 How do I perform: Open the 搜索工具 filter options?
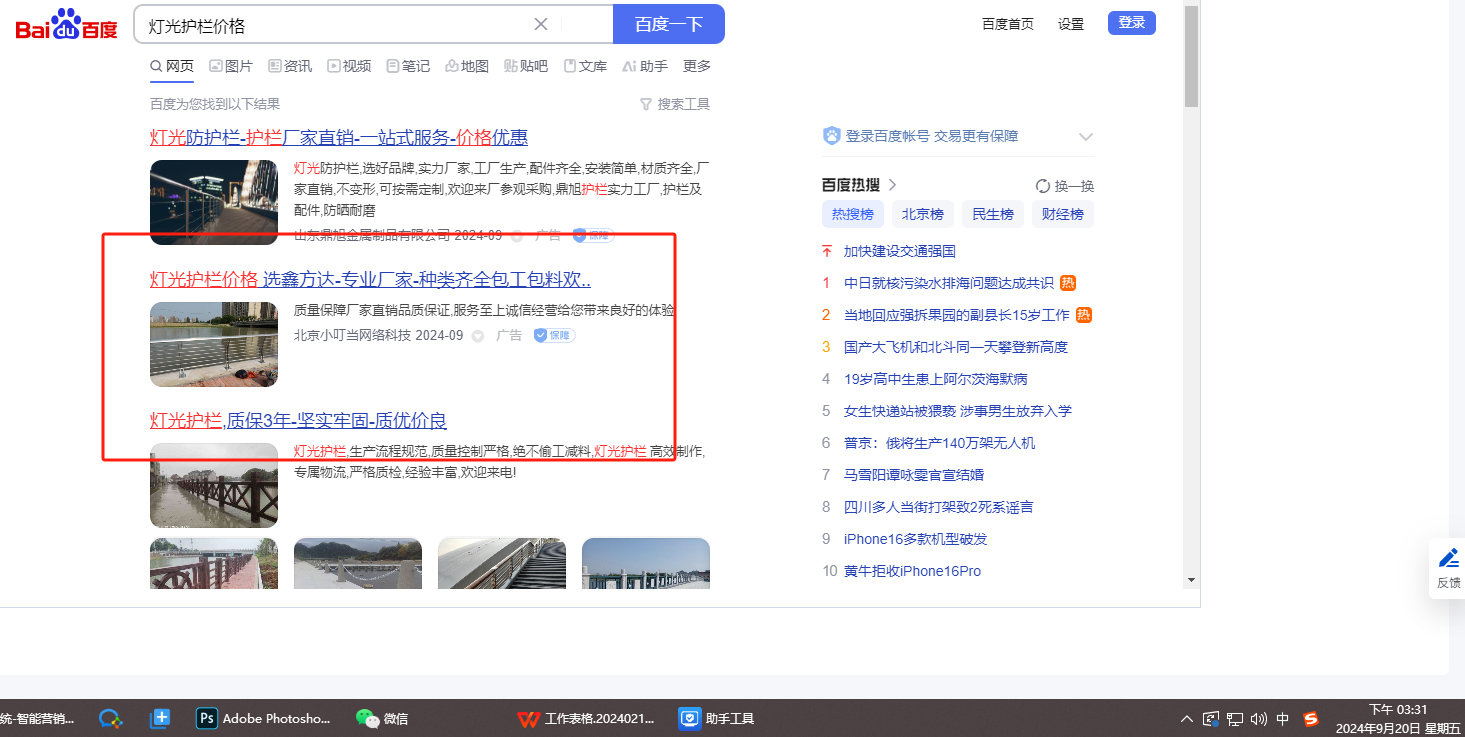(x=675, y=104)
